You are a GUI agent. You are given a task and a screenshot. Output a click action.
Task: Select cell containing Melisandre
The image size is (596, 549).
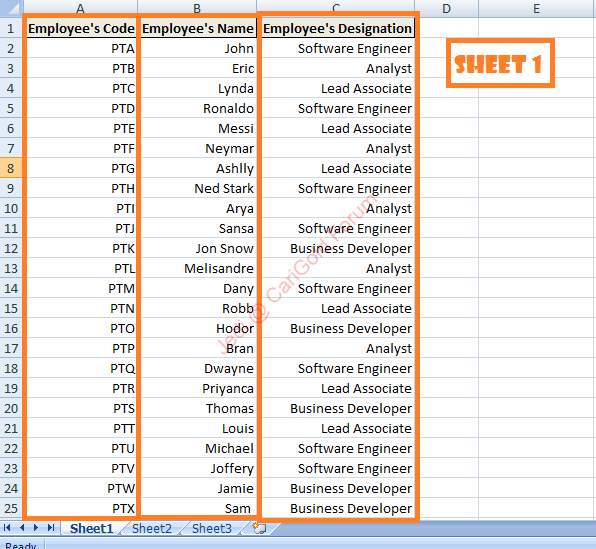[x=198, y=268]
